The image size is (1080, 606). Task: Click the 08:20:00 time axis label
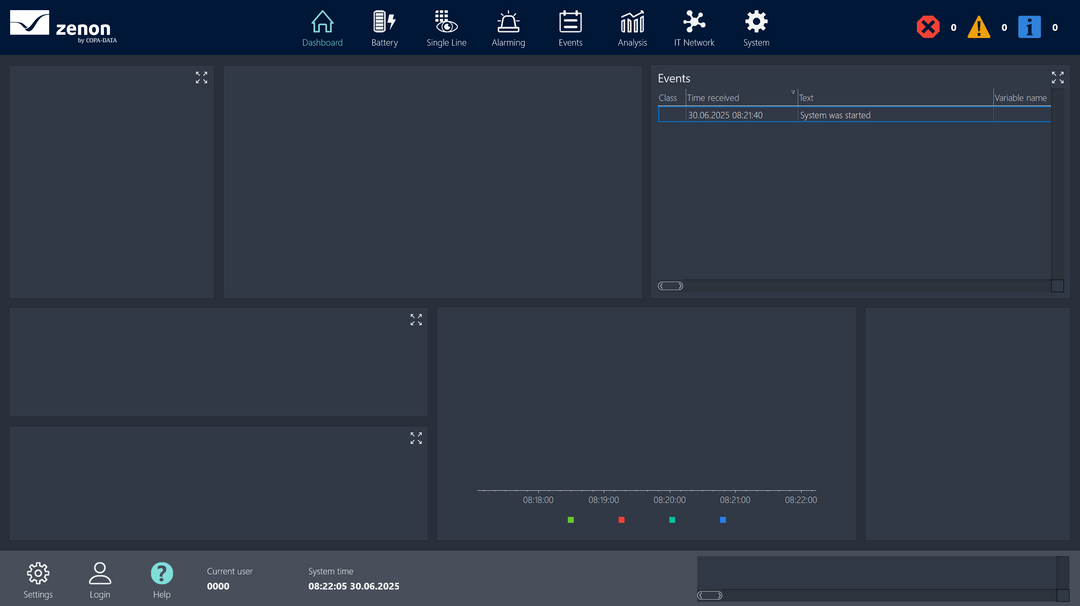[669, 500]
